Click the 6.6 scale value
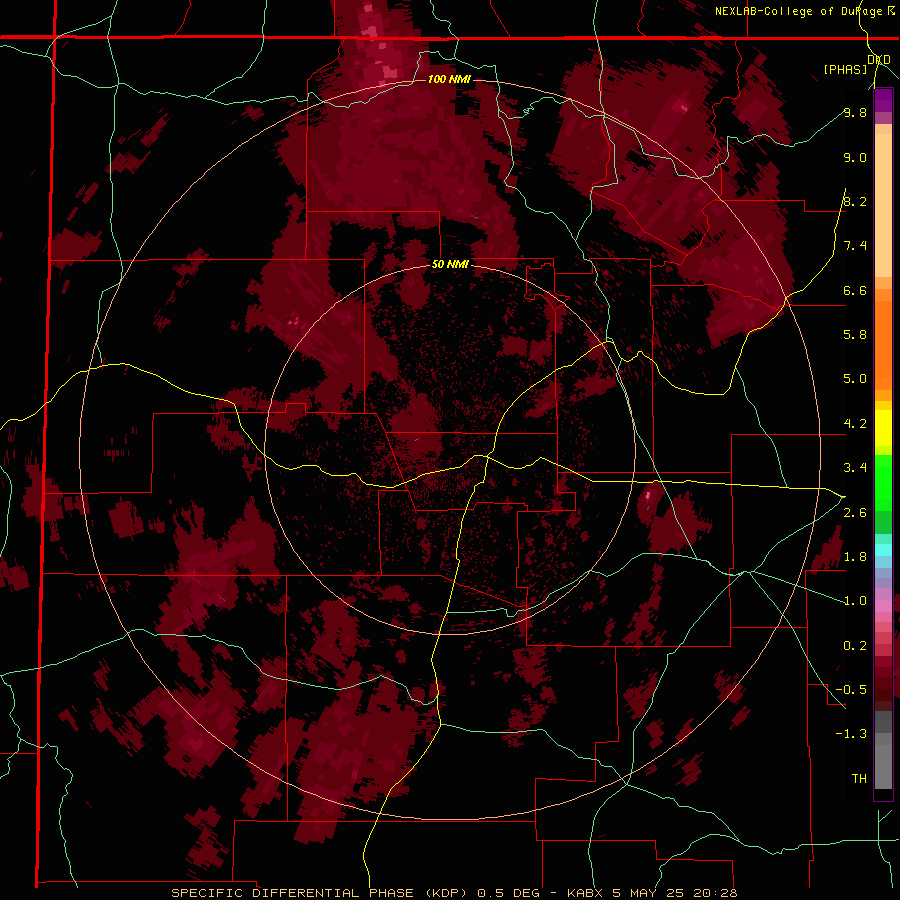 (855, 290)
